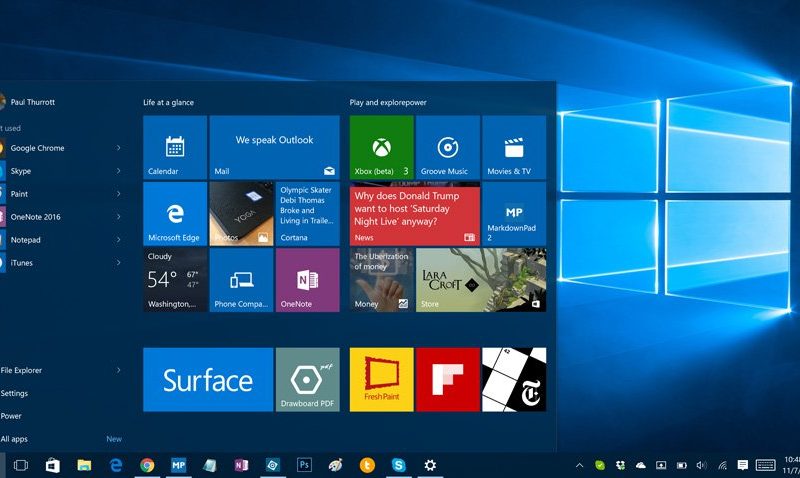Viewport: 800px width, 478px height.
Task: Open the Weather tile showing Cloudy 54°
Action: click(175, 280)
